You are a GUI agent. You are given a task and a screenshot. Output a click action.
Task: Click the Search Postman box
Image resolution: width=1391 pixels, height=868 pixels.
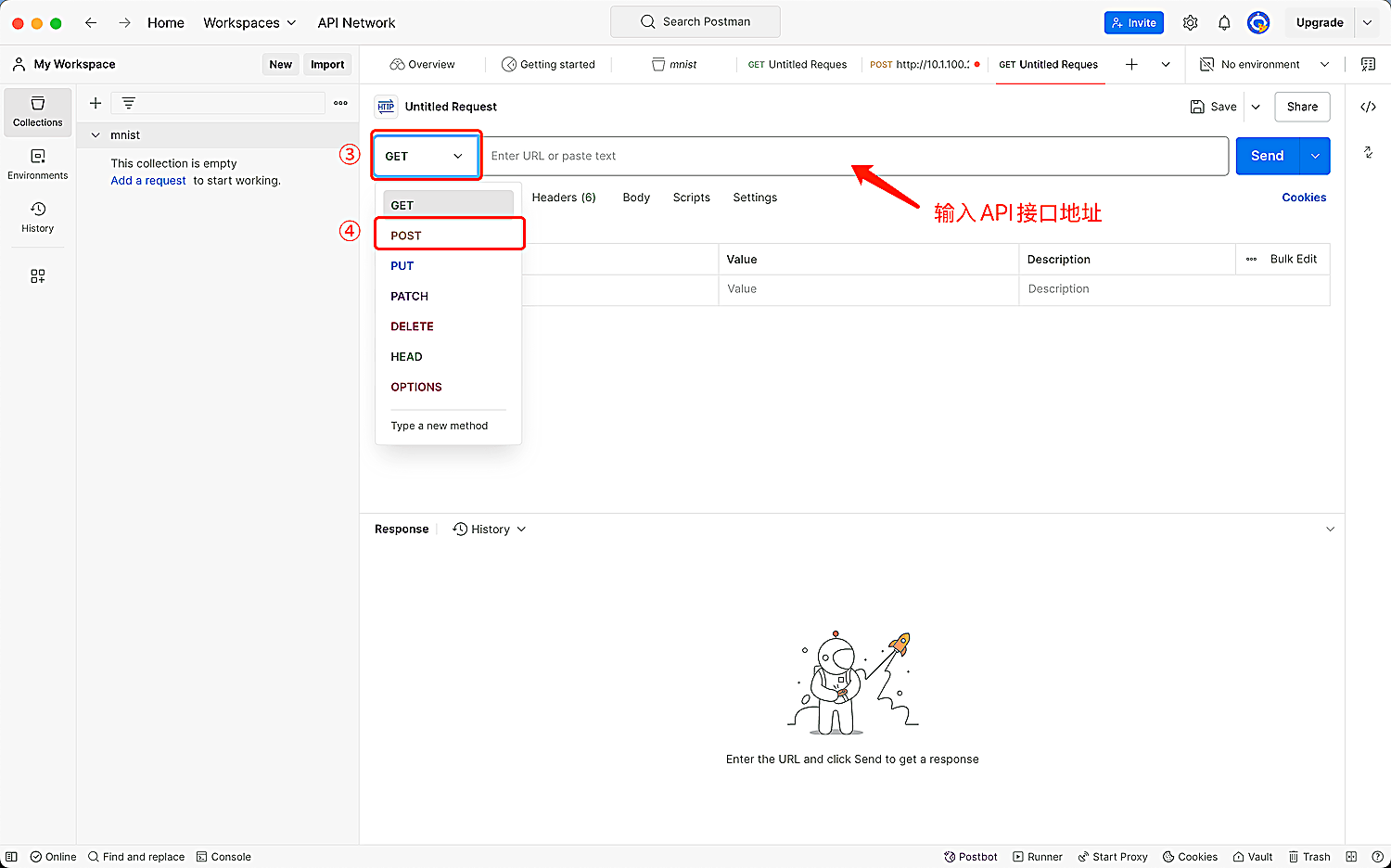(695, 21)
